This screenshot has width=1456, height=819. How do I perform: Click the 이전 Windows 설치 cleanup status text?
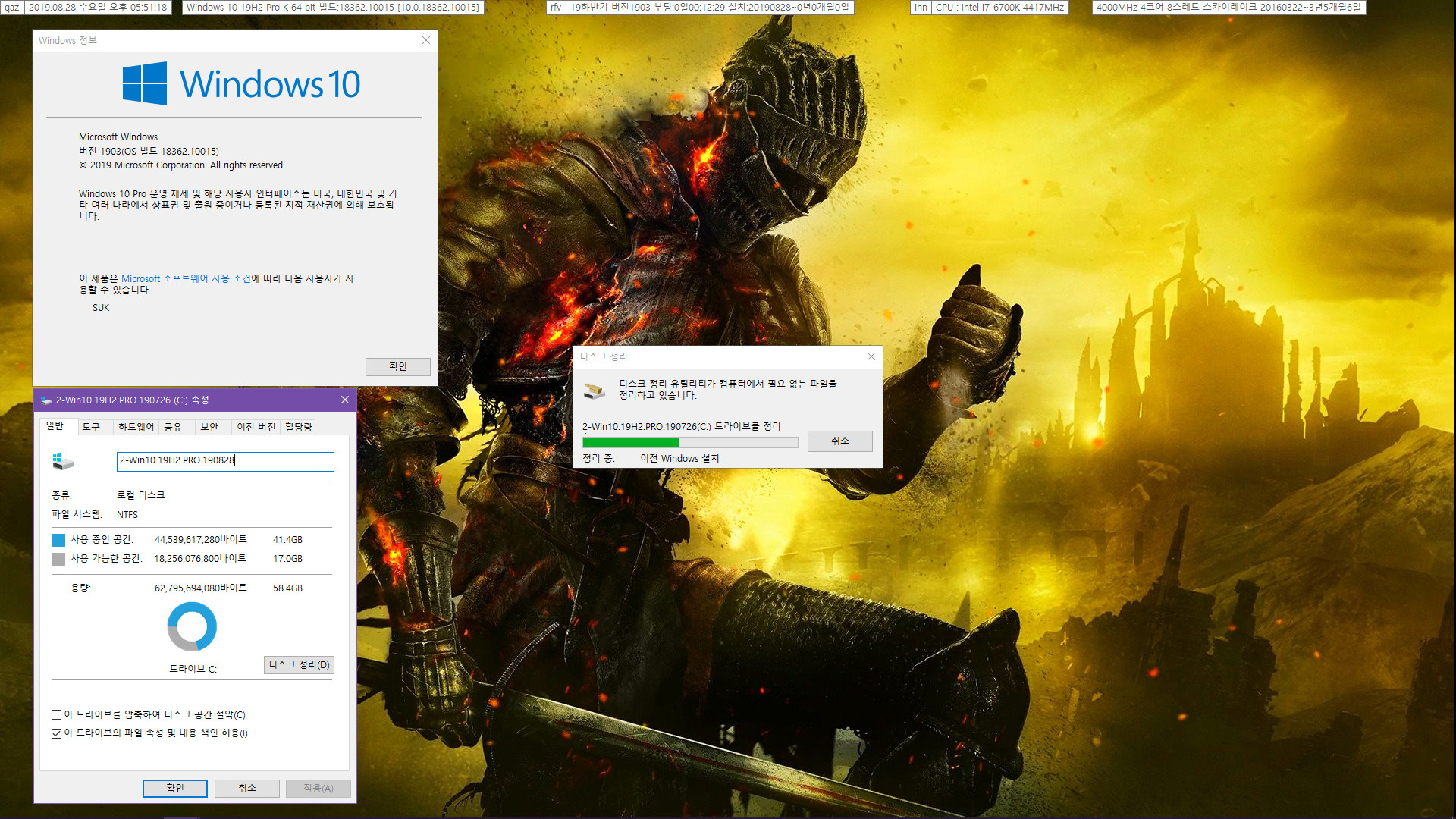pyautogui.click(x=679, y=459)
